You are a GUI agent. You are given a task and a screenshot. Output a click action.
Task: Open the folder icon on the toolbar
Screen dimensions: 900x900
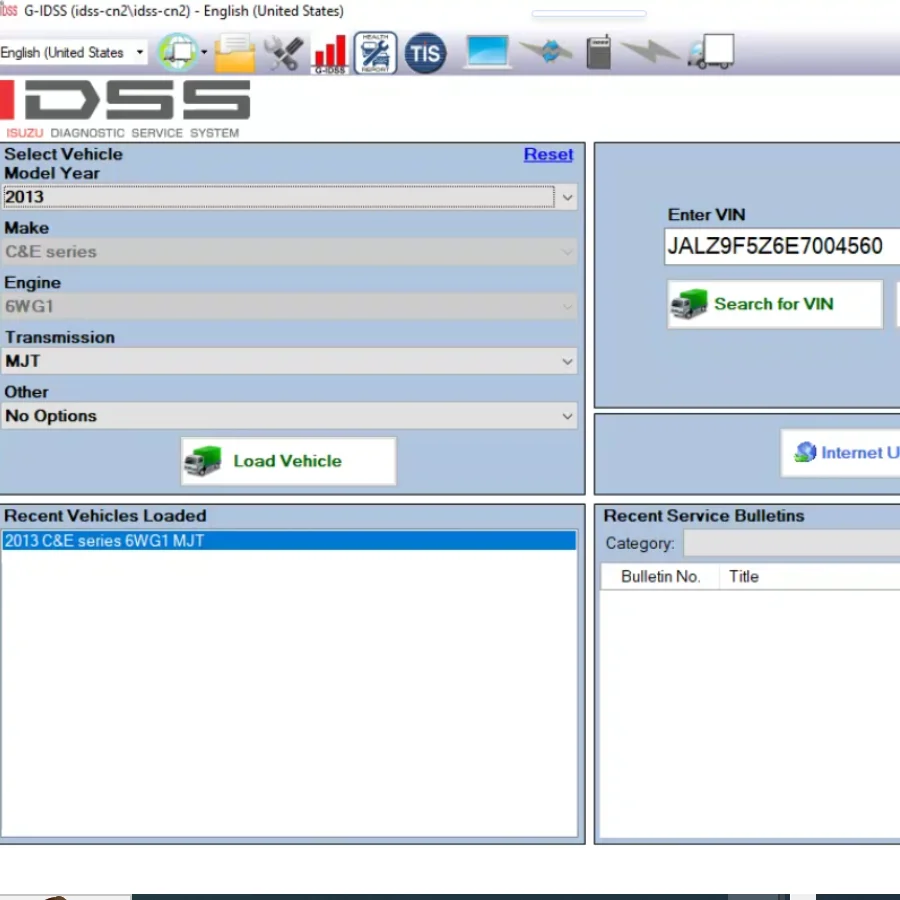(x=233, y=52)
